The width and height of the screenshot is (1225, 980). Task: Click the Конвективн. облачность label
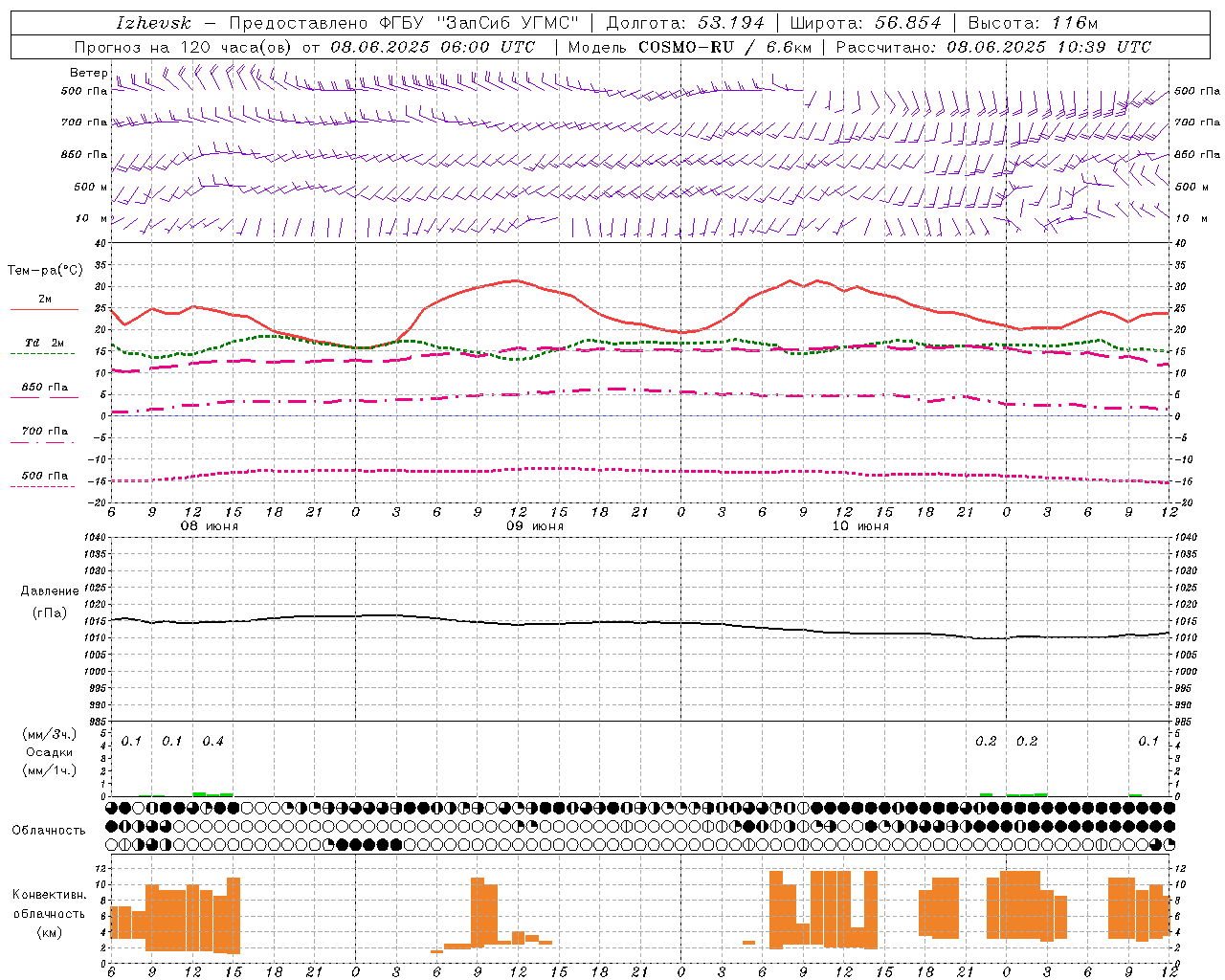[x=49, y=904]
